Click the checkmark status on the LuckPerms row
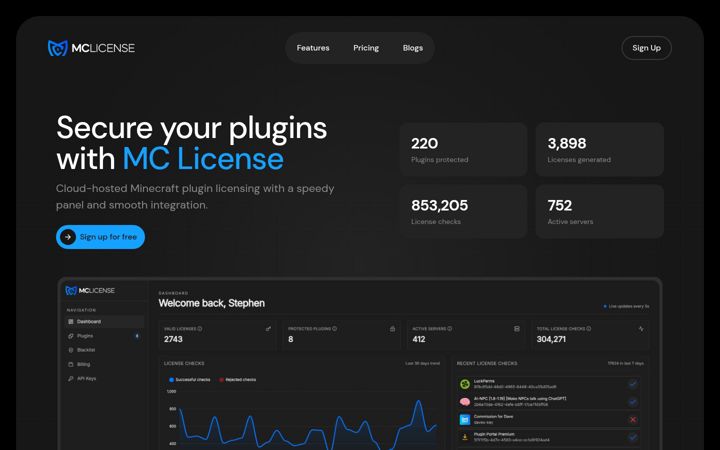The width and height of the screenshot is (720, 450). [x=633, y=384]
